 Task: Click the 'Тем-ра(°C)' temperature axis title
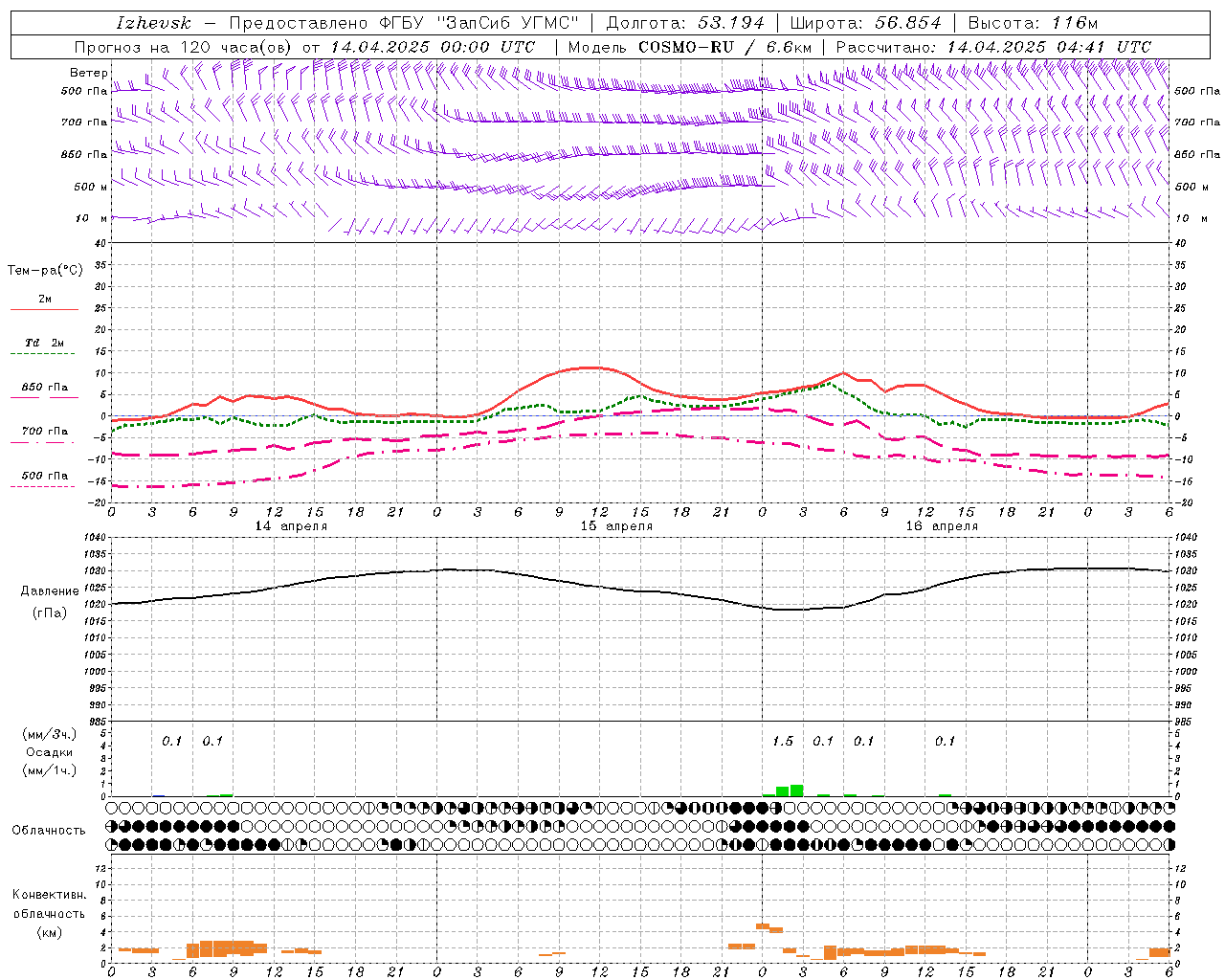coord(45,271)
